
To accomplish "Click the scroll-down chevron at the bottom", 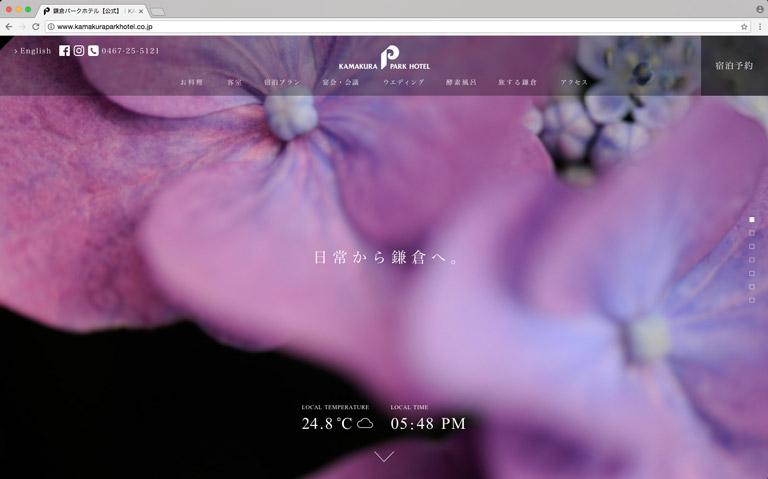I will pyautogui.click(x=384, y=457).
